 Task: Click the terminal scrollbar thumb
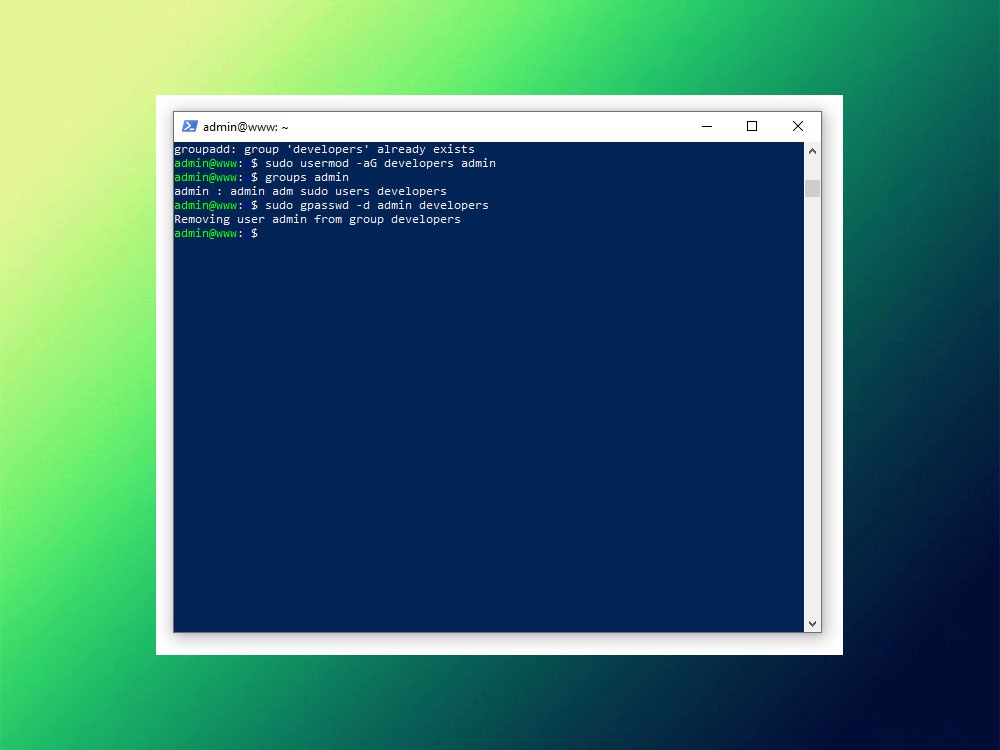[812, 188]
